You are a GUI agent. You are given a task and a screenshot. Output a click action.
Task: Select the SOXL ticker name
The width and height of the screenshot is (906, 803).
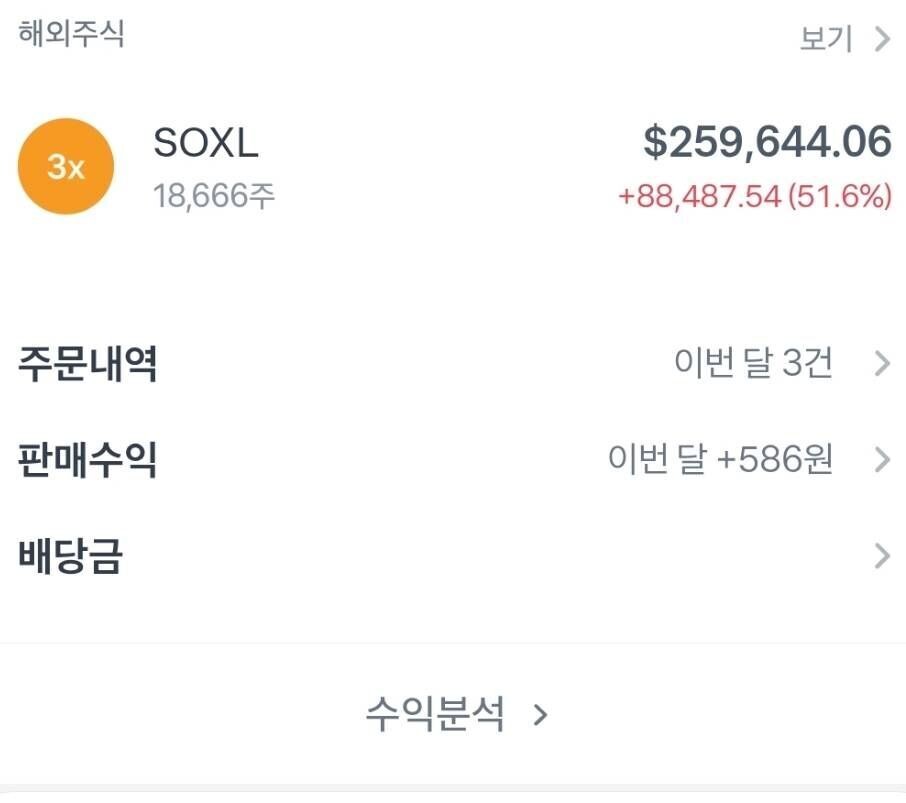(x=207, y=142)
